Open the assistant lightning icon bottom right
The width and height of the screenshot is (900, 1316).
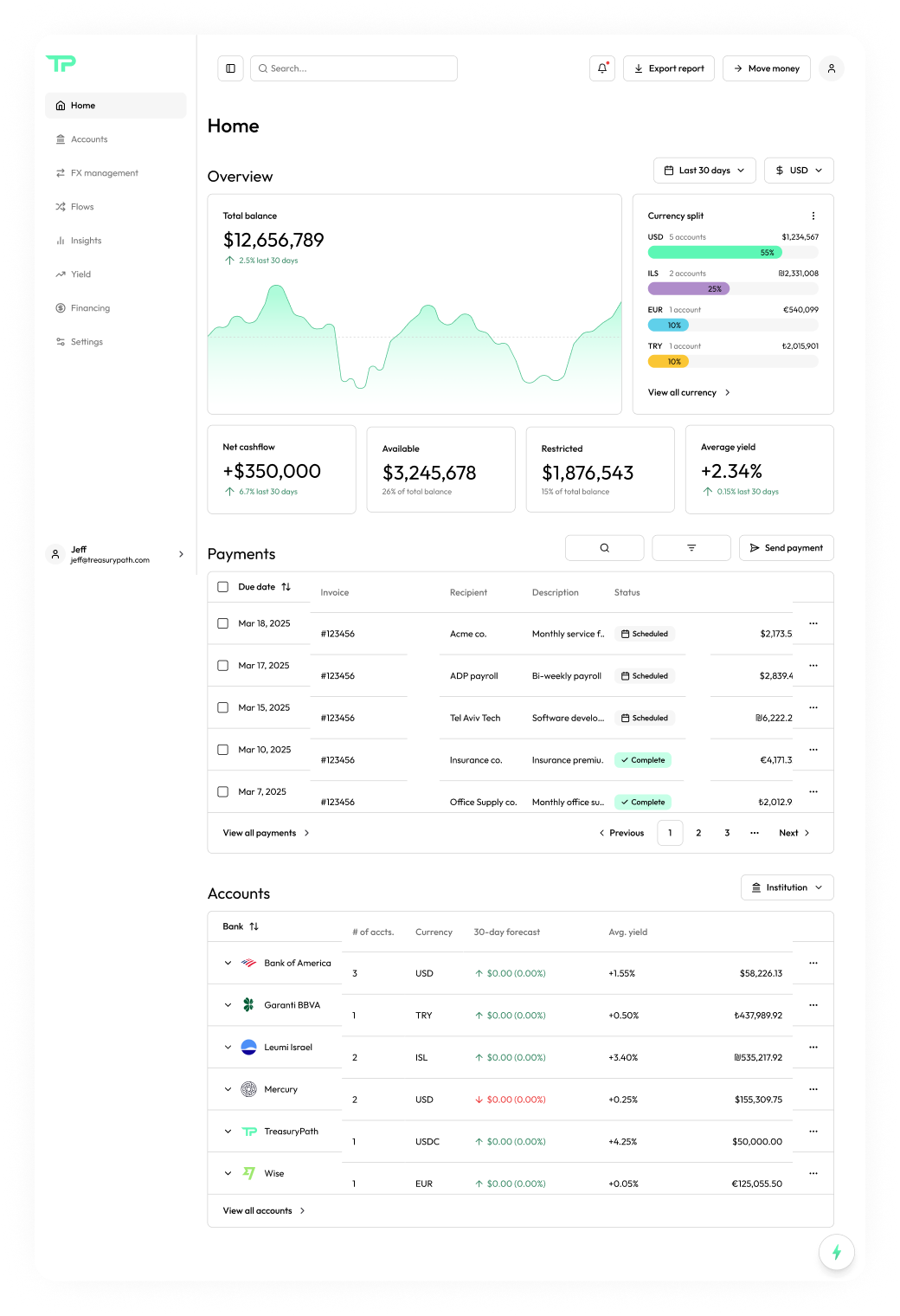[x=836, y=1251]
